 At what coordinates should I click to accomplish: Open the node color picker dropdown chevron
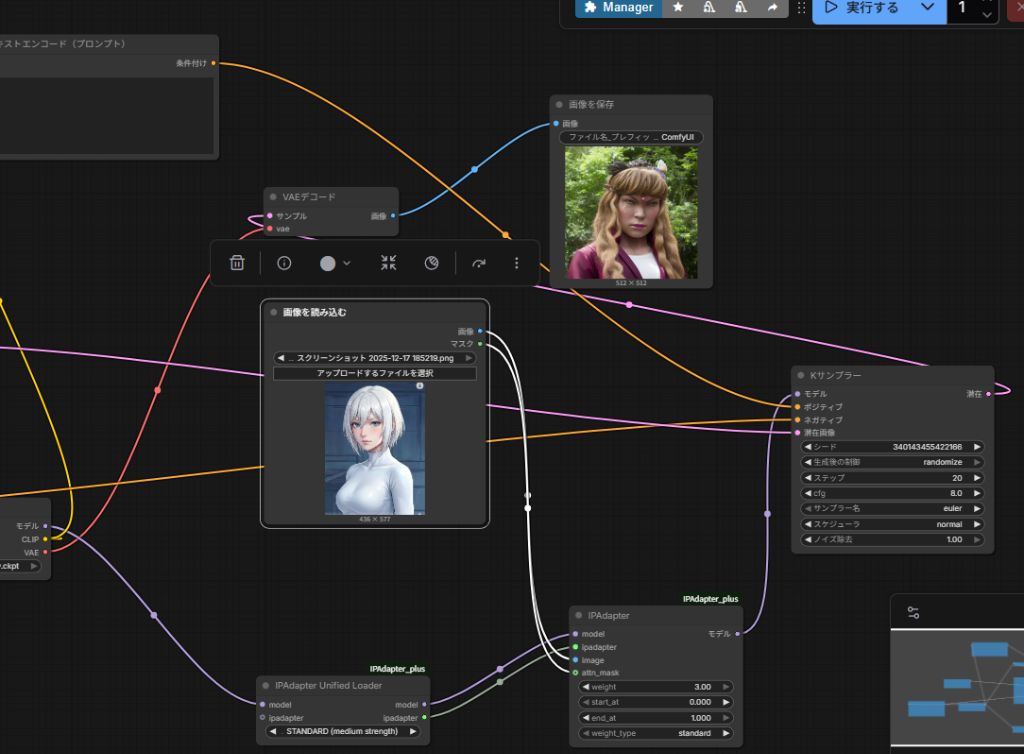[x=347, y=263]
